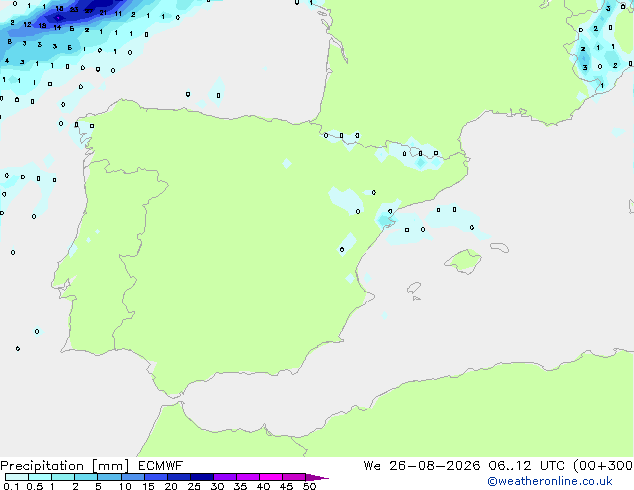
Task: Click the "0.1" legend scale label
Action: [11, 486]
